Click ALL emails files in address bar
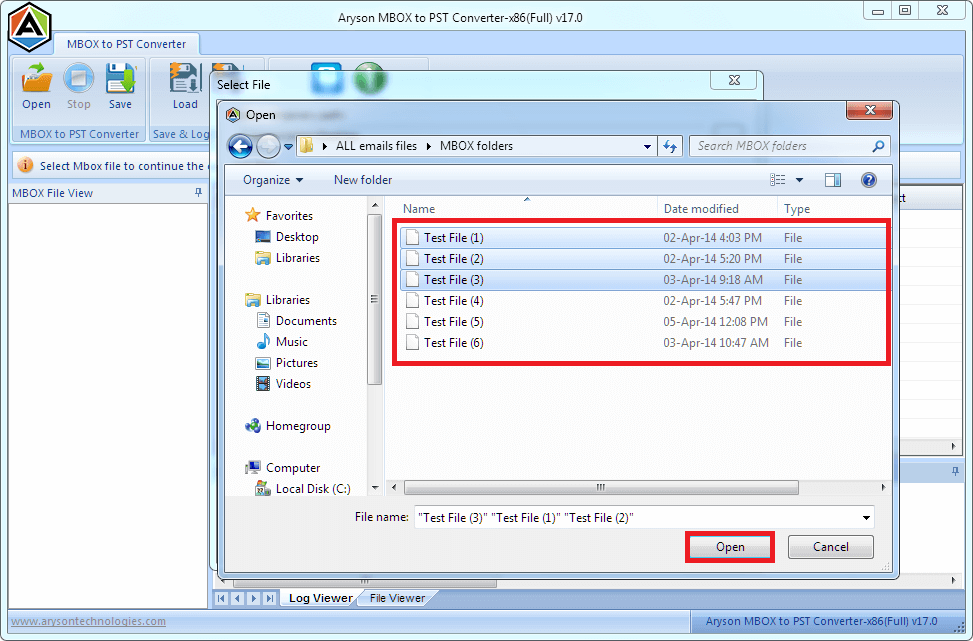 (x=376, y=146)
